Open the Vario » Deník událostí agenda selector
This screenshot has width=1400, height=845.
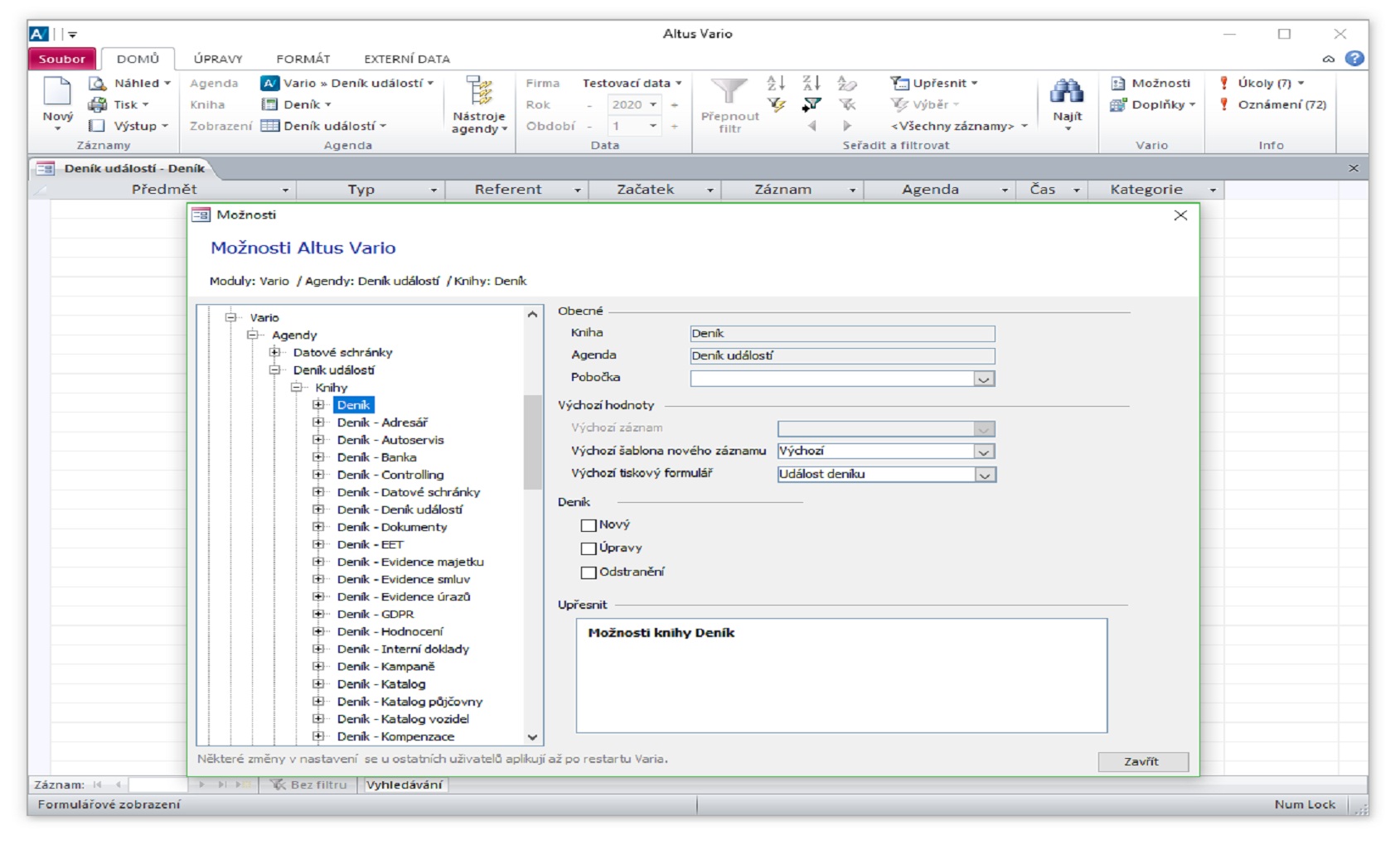click(347, 83)
